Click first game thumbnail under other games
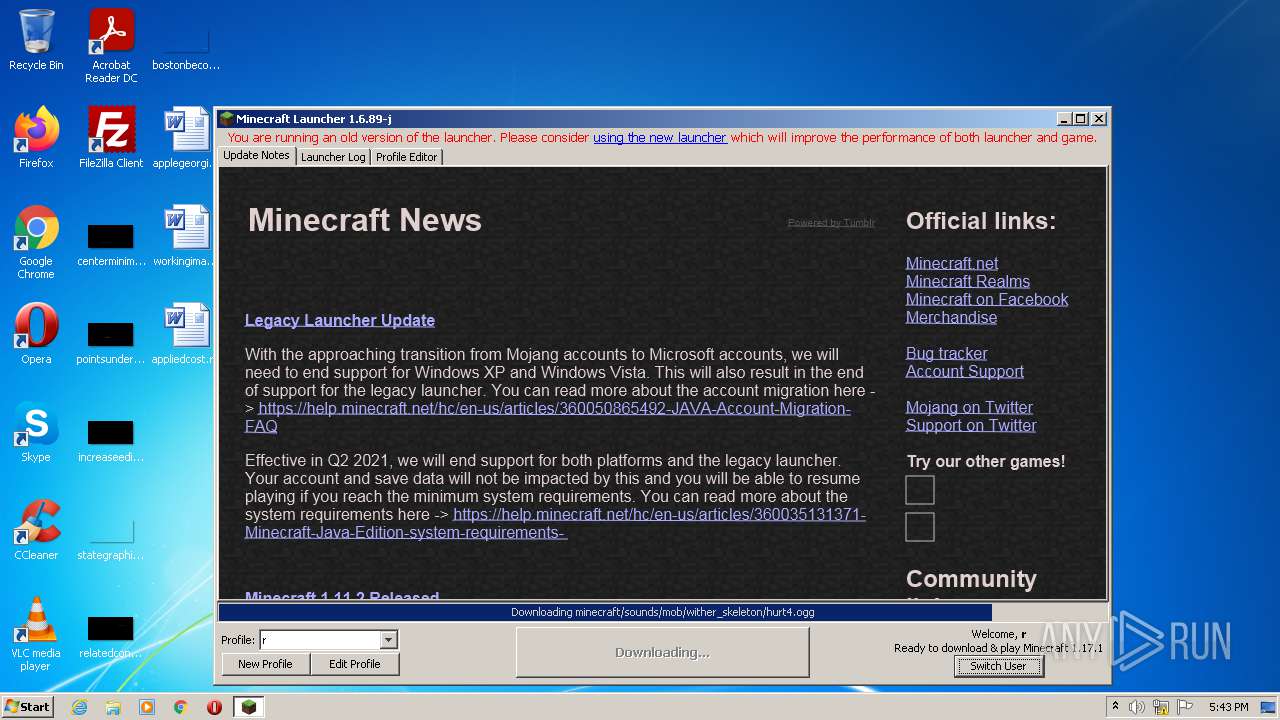This screenshot has width=1280, height=720. click(920, 490)
